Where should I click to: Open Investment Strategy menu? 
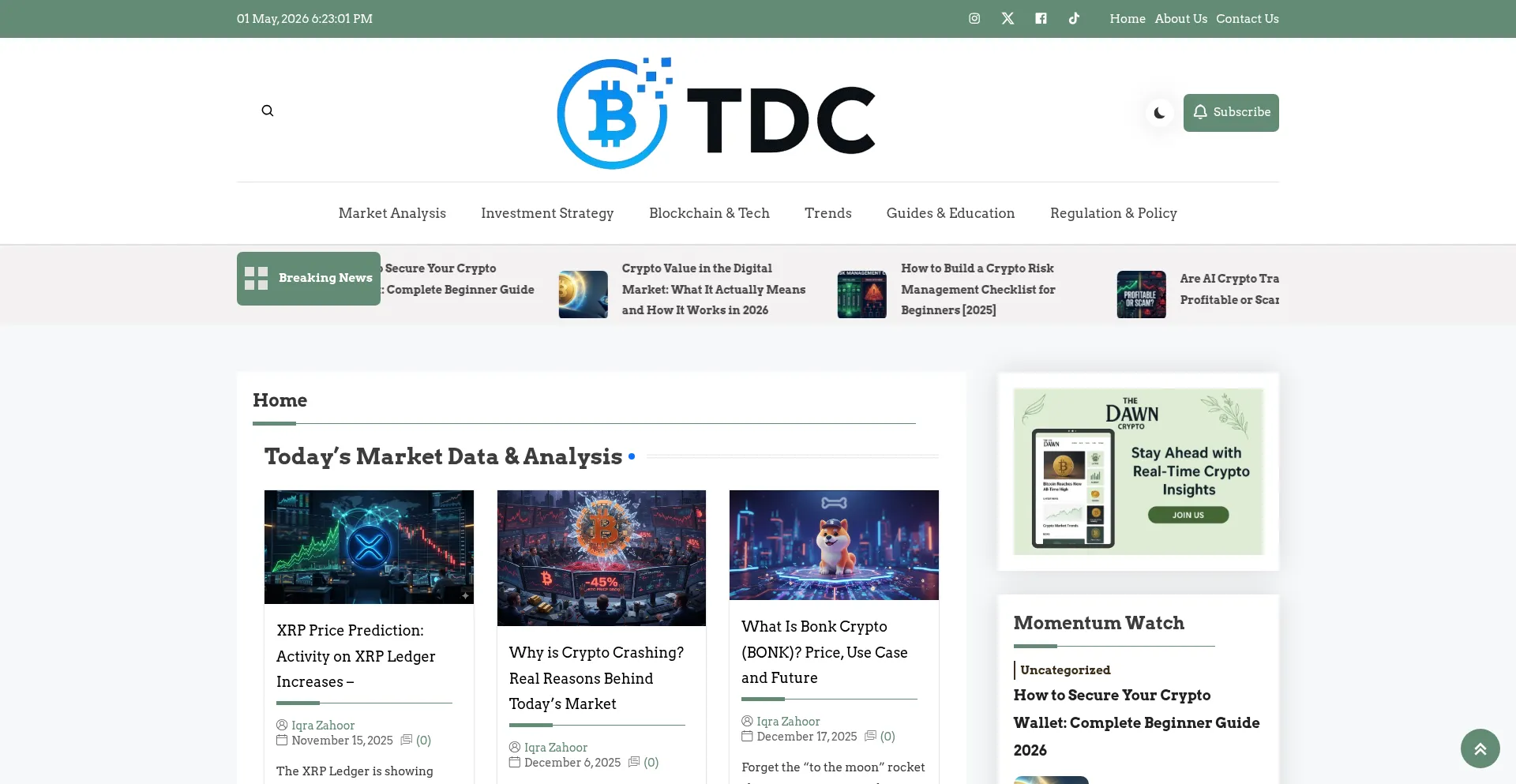click(547, 213)
